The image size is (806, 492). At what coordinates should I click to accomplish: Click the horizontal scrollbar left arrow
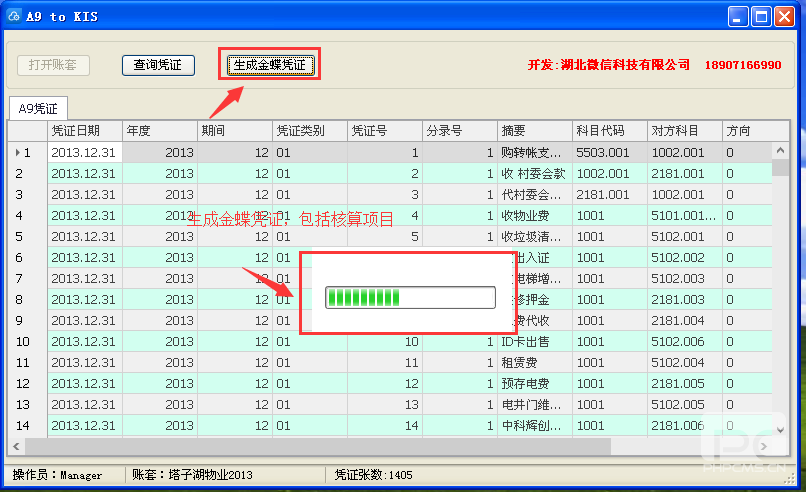(17, 447)
